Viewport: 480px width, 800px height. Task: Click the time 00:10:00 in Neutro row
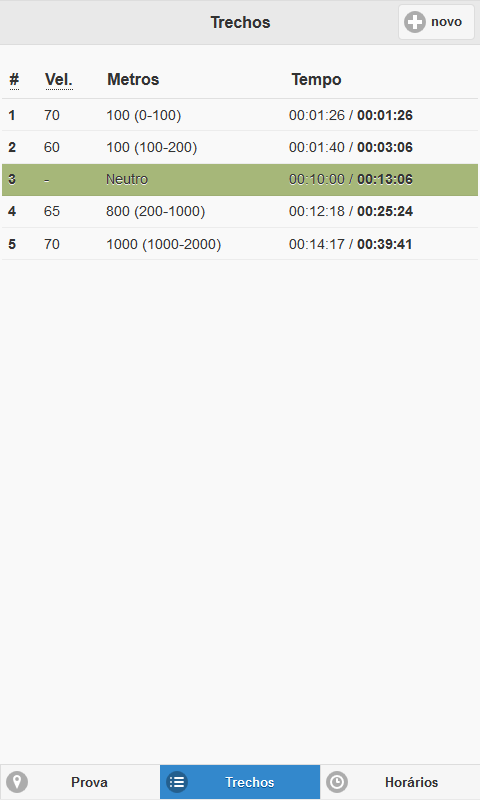(x=317, y=180)
